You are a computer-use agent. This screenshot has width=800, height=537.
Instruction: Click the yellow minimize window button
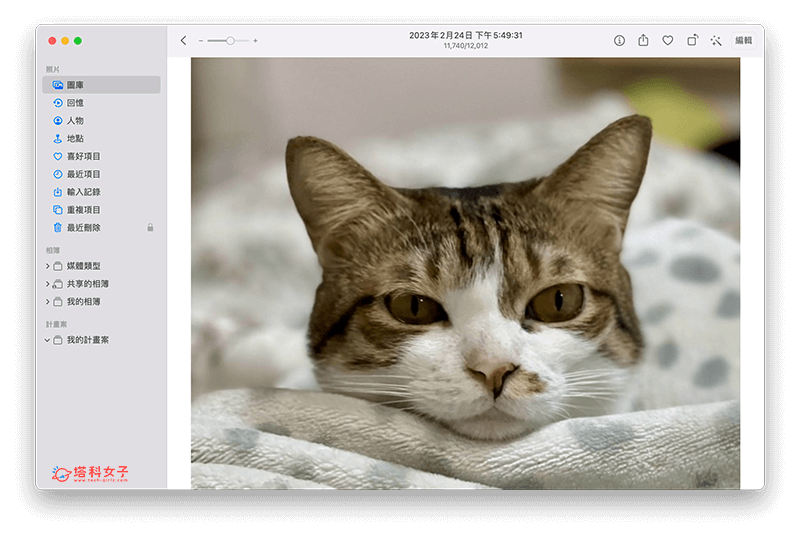(x=65, y=41)
